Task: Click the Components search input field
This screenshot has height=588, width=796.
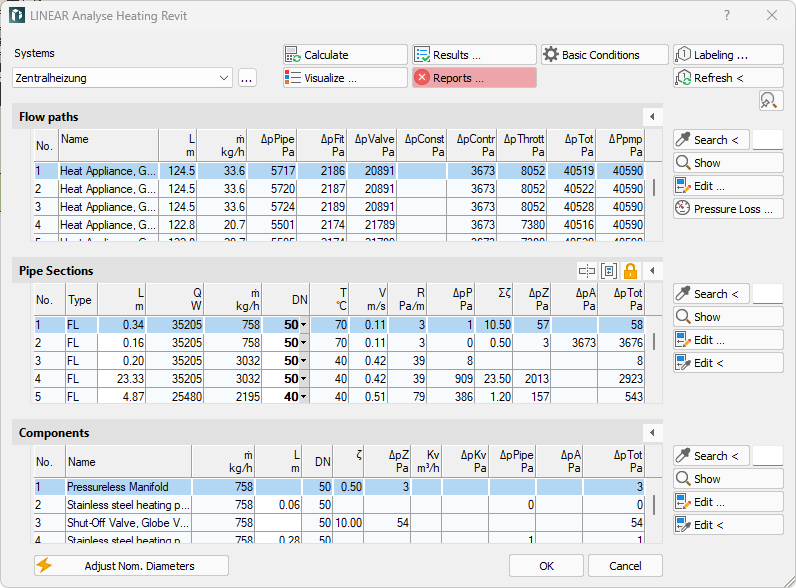Action: [768, 455]
